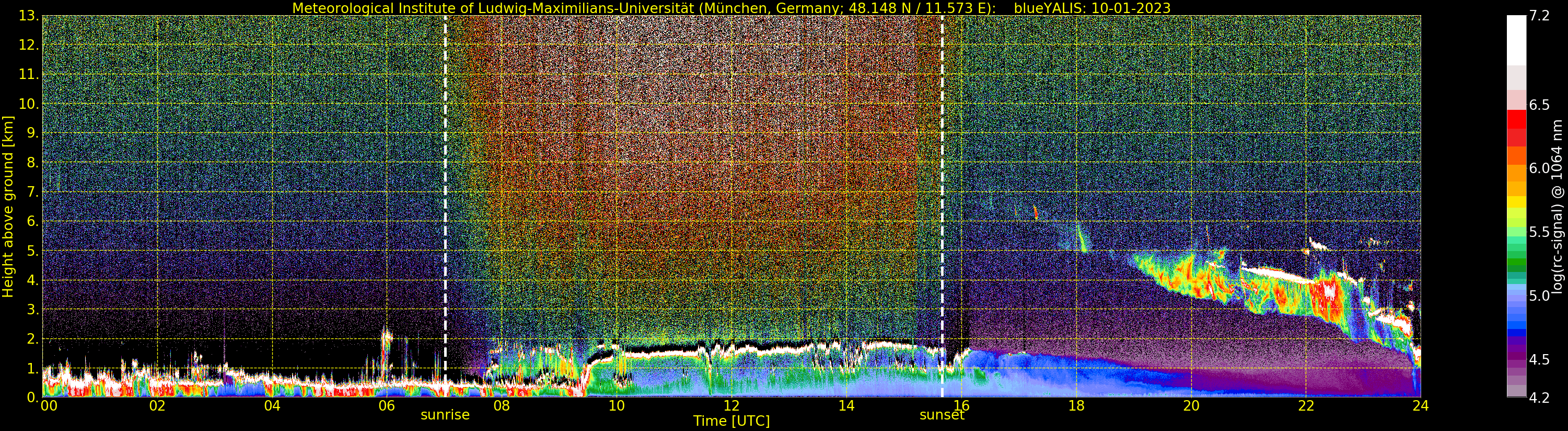Click the colorbar label 'log(rc-signal) @ 1064 nm'
This screenshot has height=431, width=1568.
(1557, 207)
